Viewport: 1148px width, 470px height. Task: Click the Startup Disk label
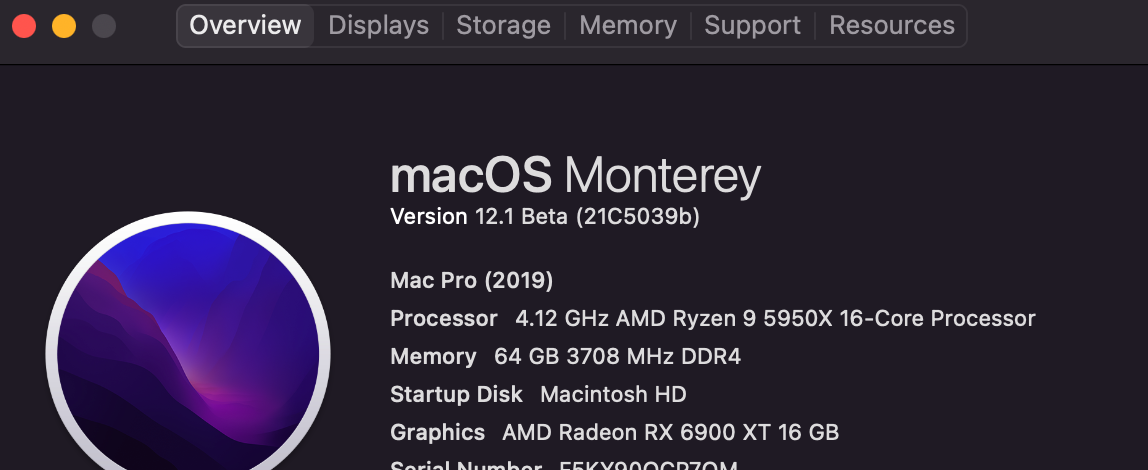coord(456,395)
